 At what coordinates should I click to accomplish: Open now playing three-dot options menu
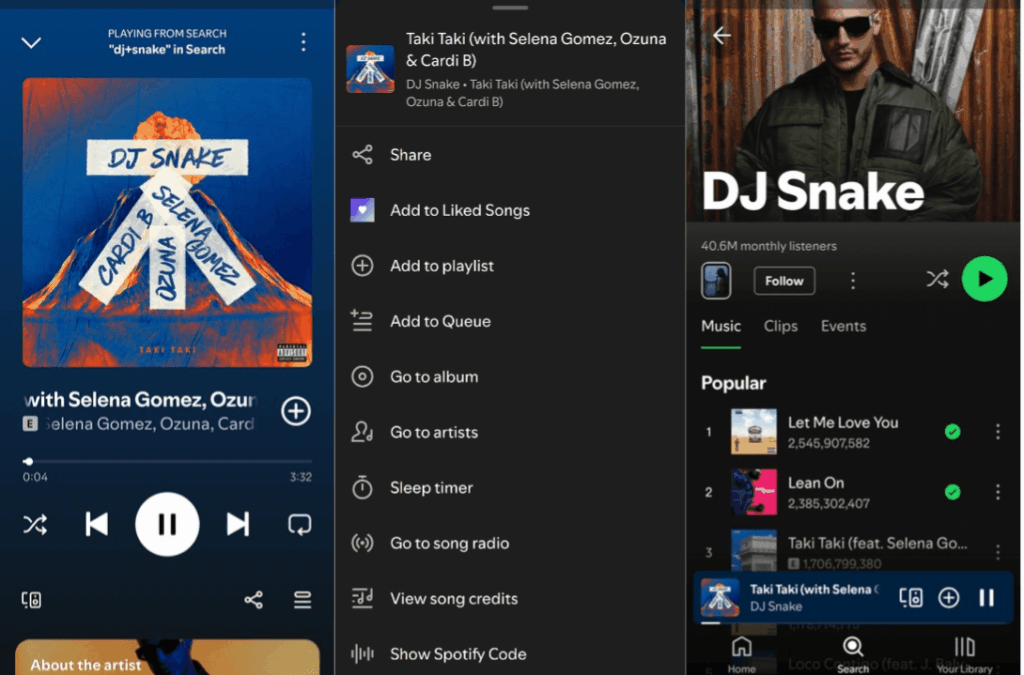(303, 42)
